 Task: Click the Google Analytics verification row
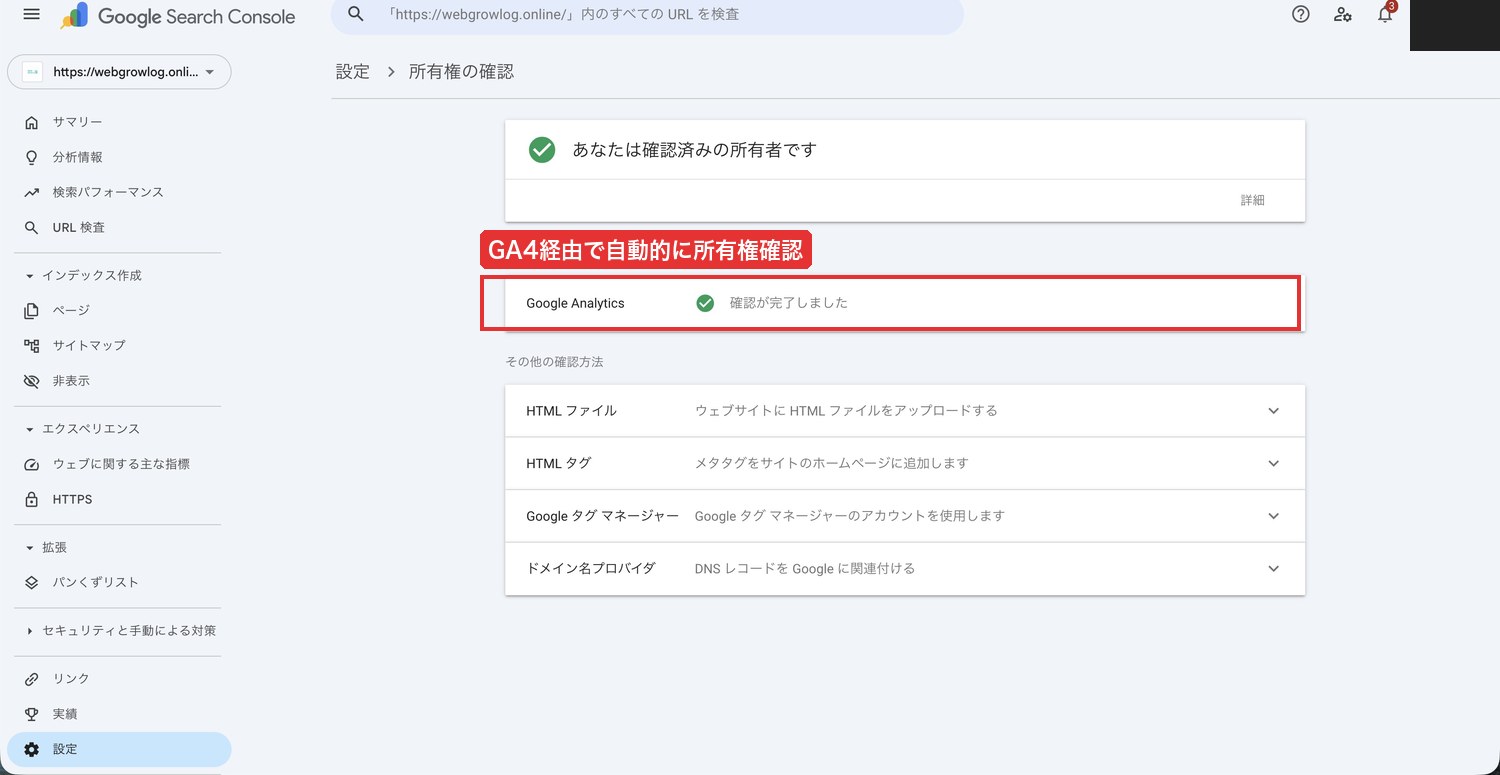point(905,303)
